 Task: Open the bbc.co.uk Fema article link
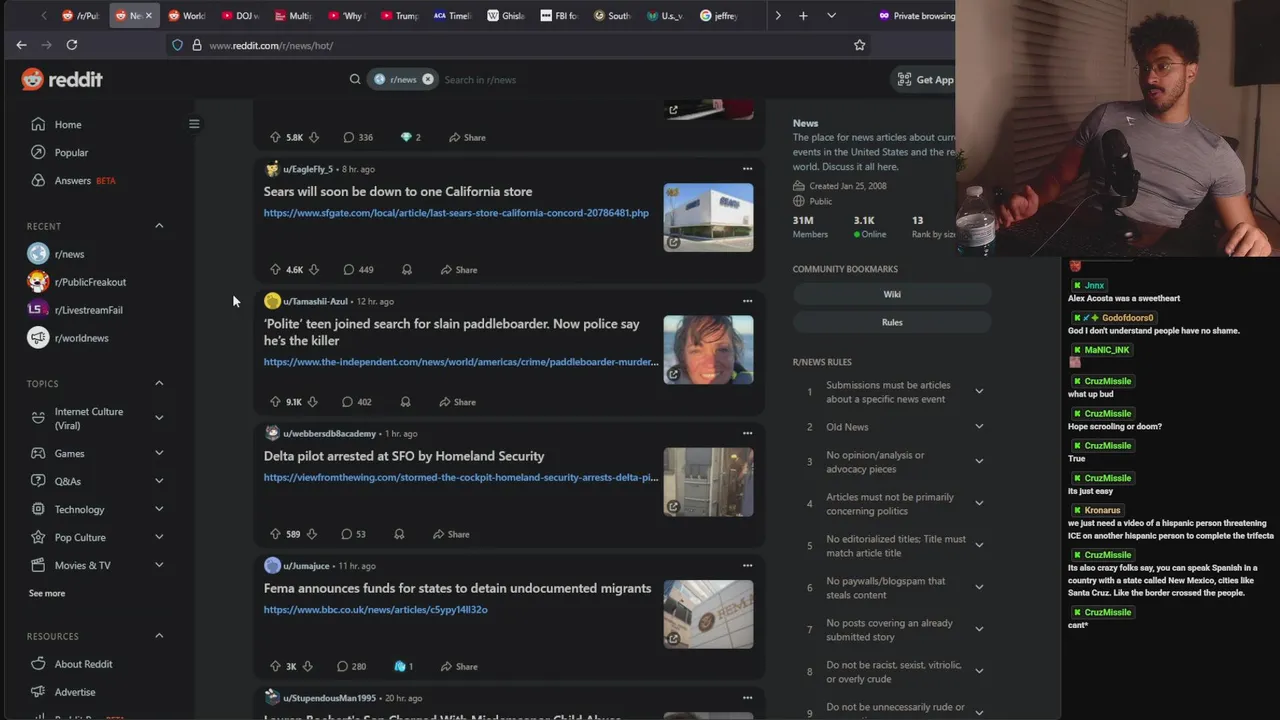[376, 609]
